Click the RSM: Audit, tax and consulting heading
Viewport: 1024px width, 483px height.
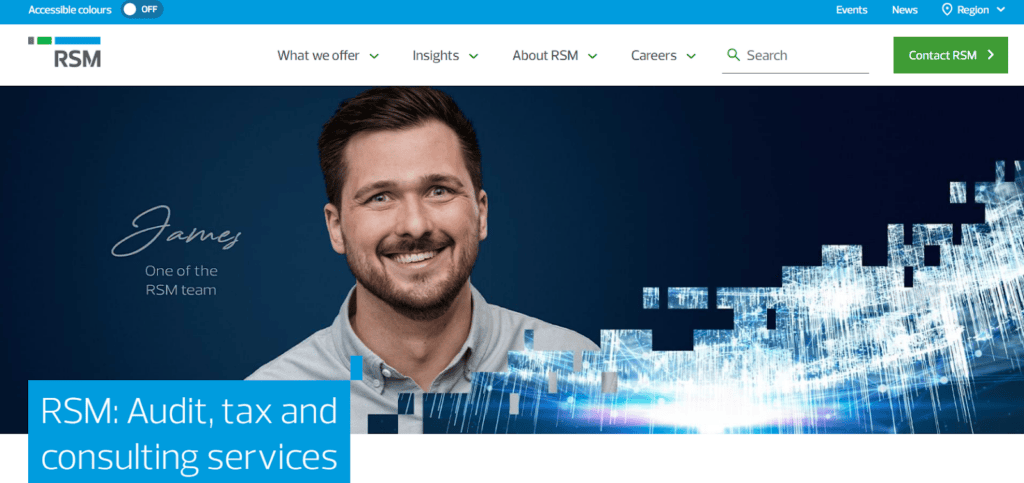pyautogui.click(x=189, y=434)
